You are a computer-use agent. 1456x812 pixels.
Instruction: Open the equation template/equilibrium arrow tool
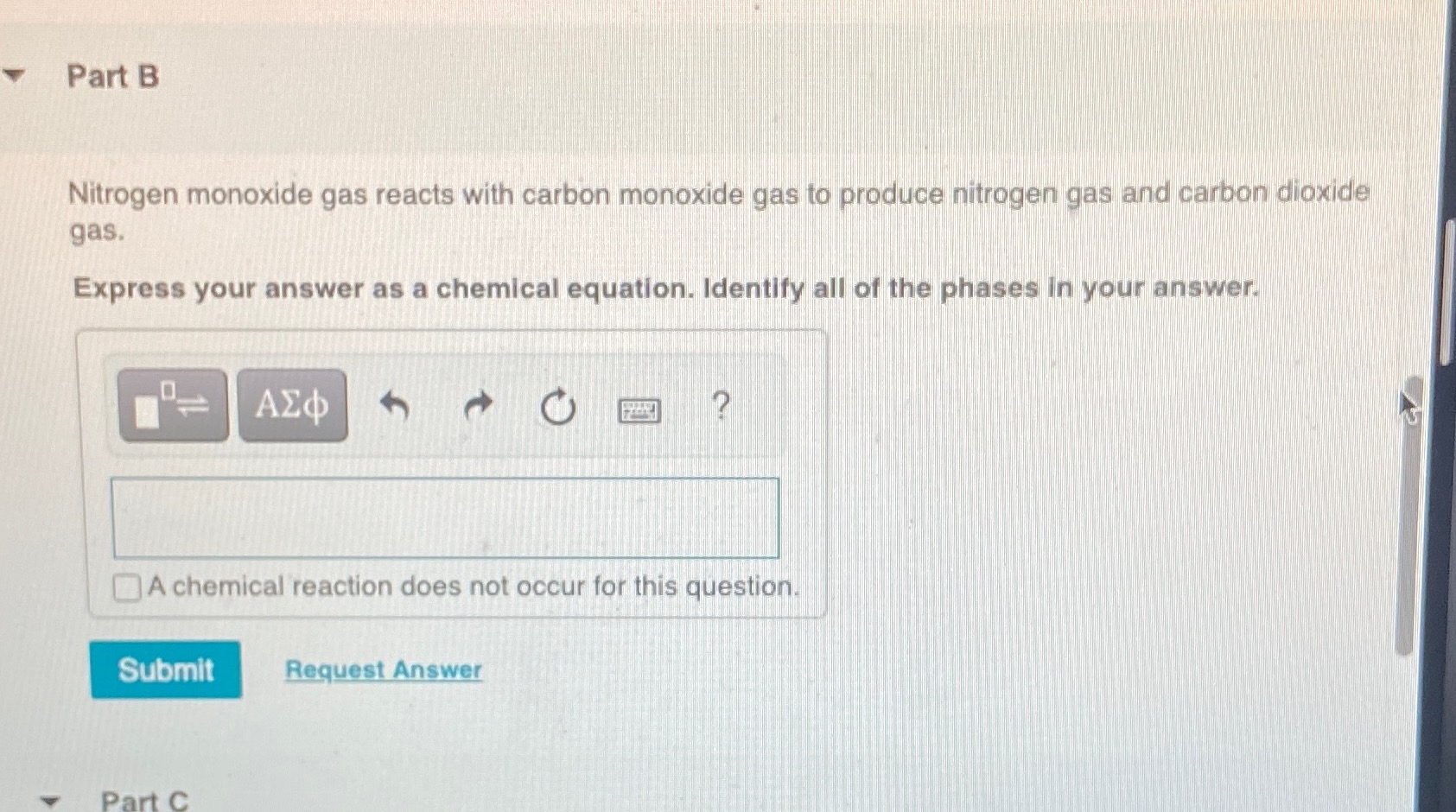click(x=172, y=404)
